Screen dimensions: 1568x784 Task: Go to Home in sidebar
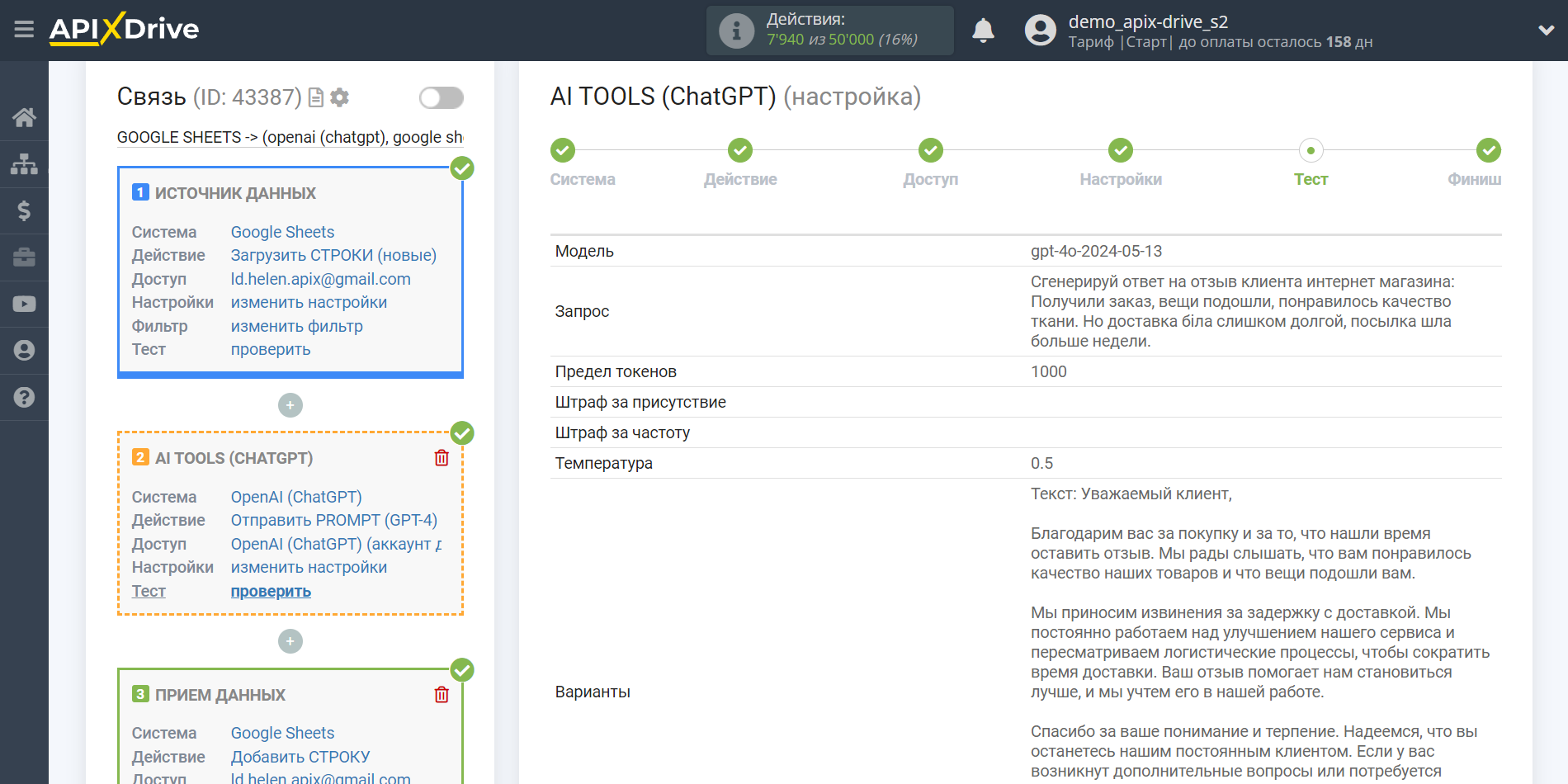pyautogui.click(x=24, y=117)
